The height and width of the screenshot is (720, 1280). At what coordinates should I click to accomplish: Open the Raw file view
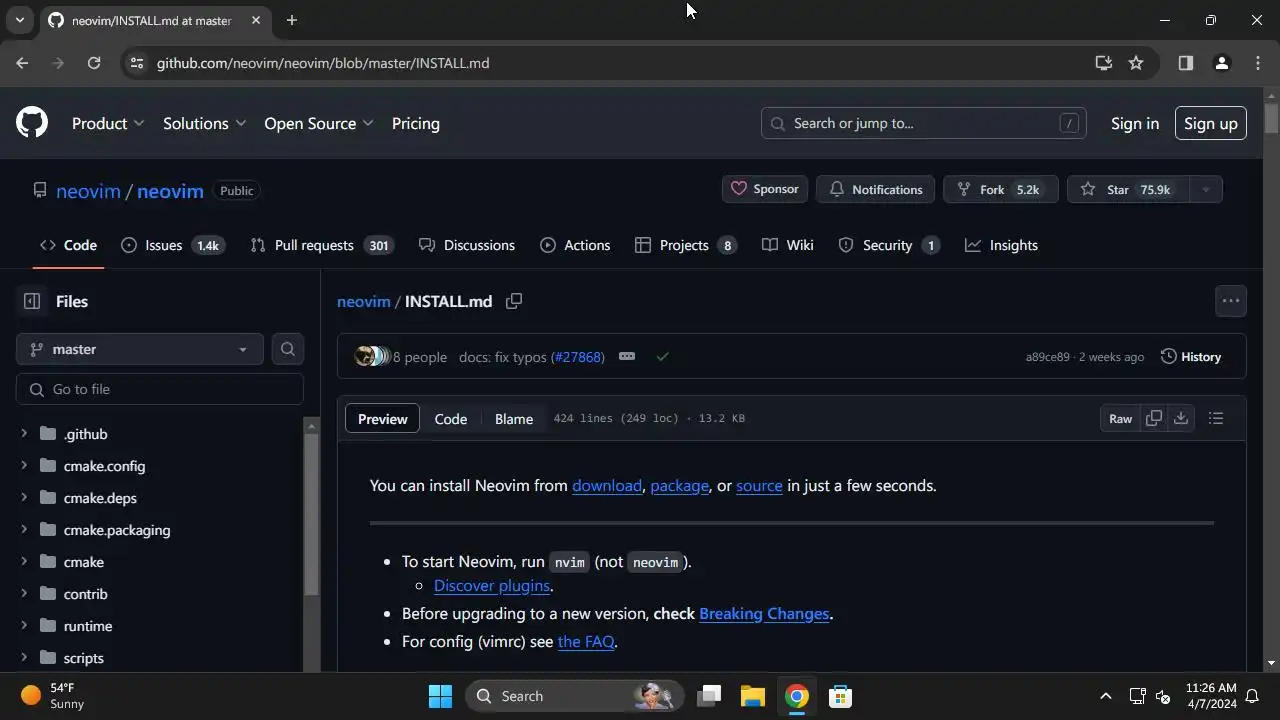[1120, 418]
